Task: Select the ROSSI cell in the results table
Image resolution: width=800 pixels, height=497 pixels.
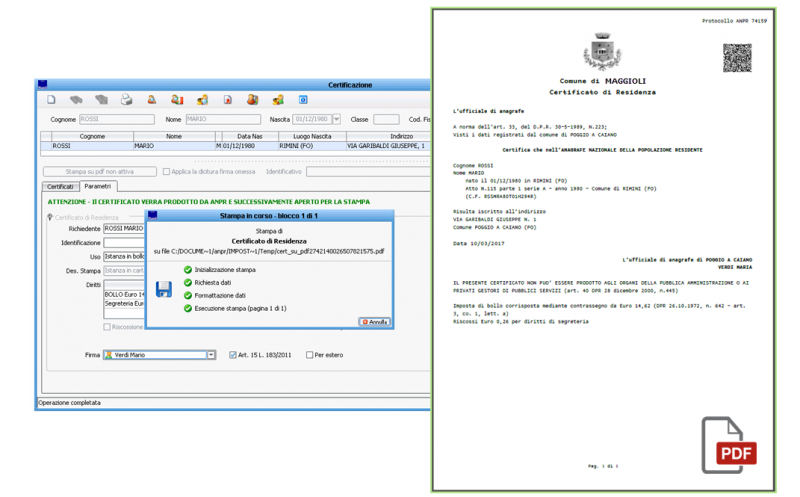Action: tap(92, 146)
